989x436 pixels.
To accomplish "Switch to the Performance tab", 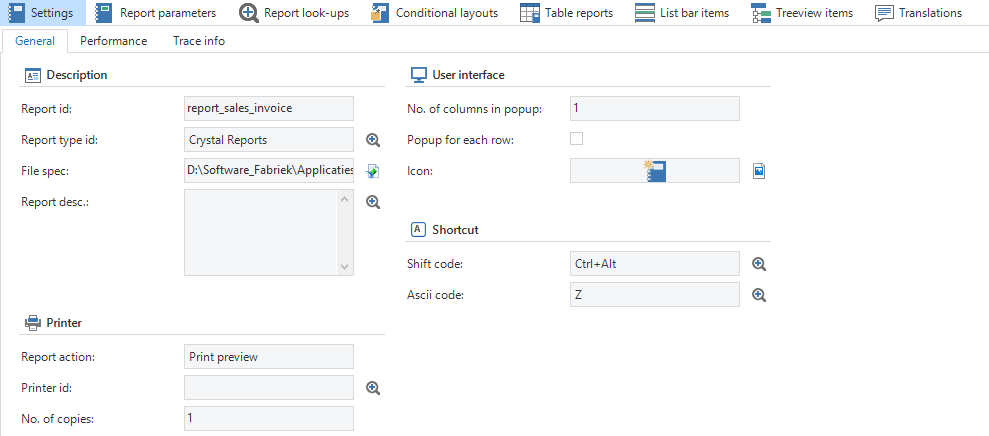I will (x=113, y=41).
